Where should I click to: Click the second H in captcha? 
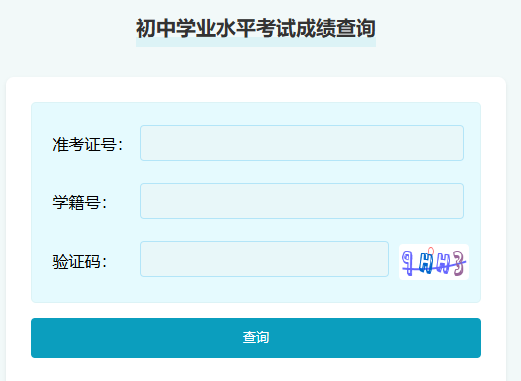tap(443, 264)
